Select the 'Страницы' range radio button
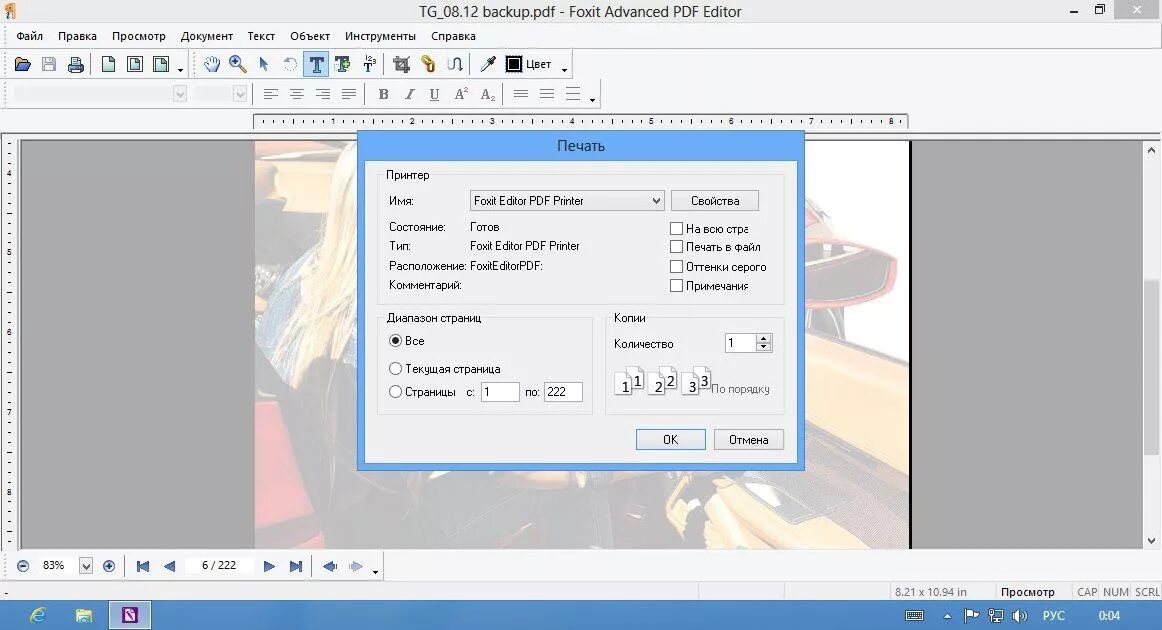Viewport: 1162px width, 630px height. point(395,391)
